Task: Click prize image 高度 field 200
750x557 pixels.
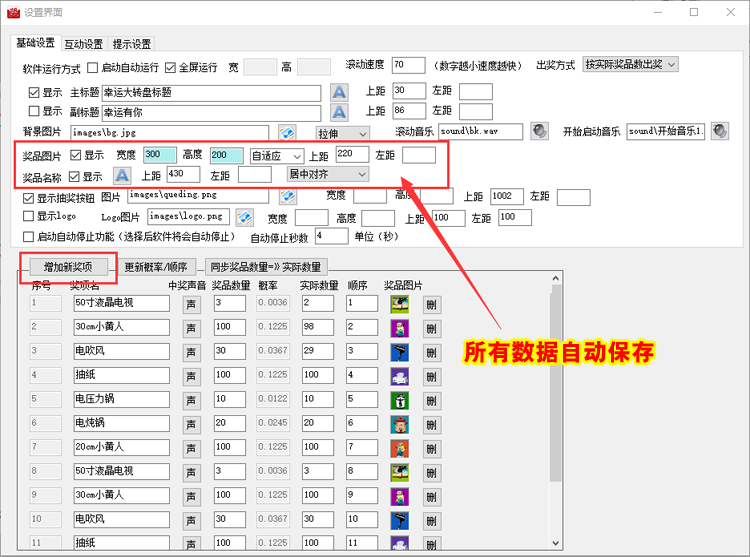Action: (227, 155)
